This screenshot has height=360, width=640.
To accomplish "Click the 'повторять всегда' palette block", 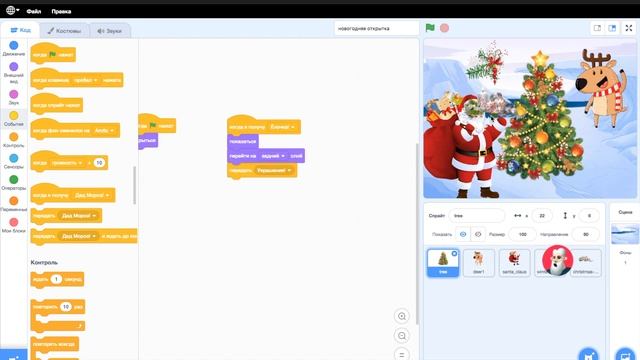I will click(54, 345).
